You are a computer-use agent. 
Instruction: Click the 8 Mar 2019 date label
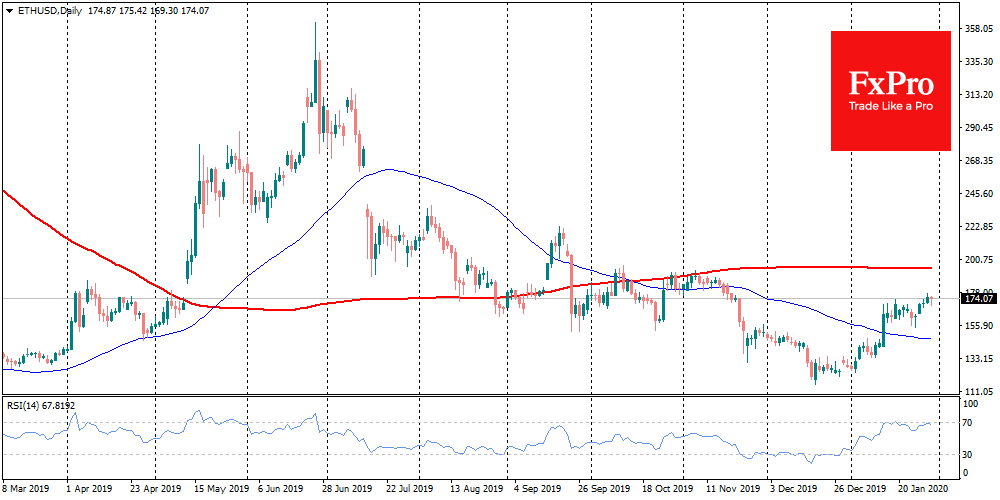(x=27, y=490)
